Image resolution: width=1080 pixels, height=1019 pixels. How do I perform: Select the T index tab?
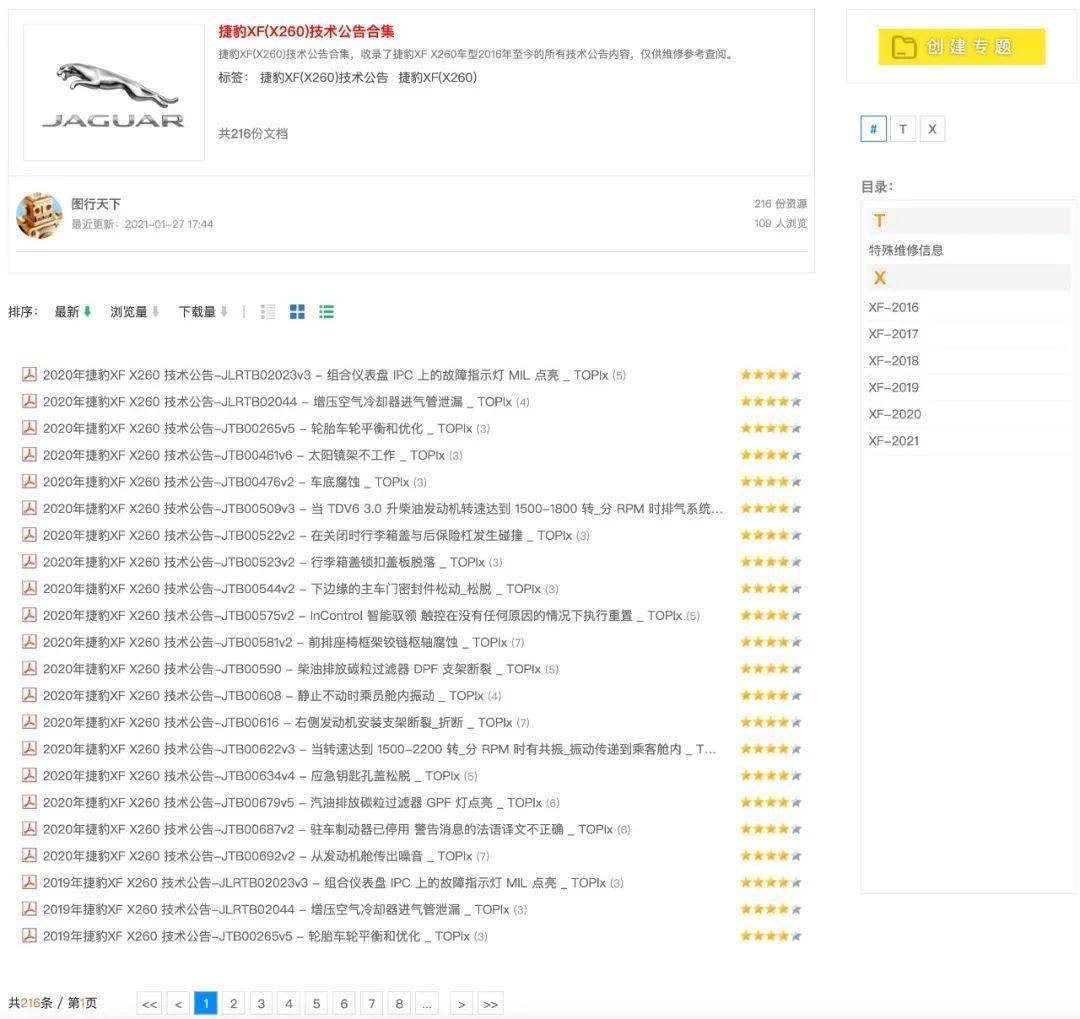click(x=903, y=129)
